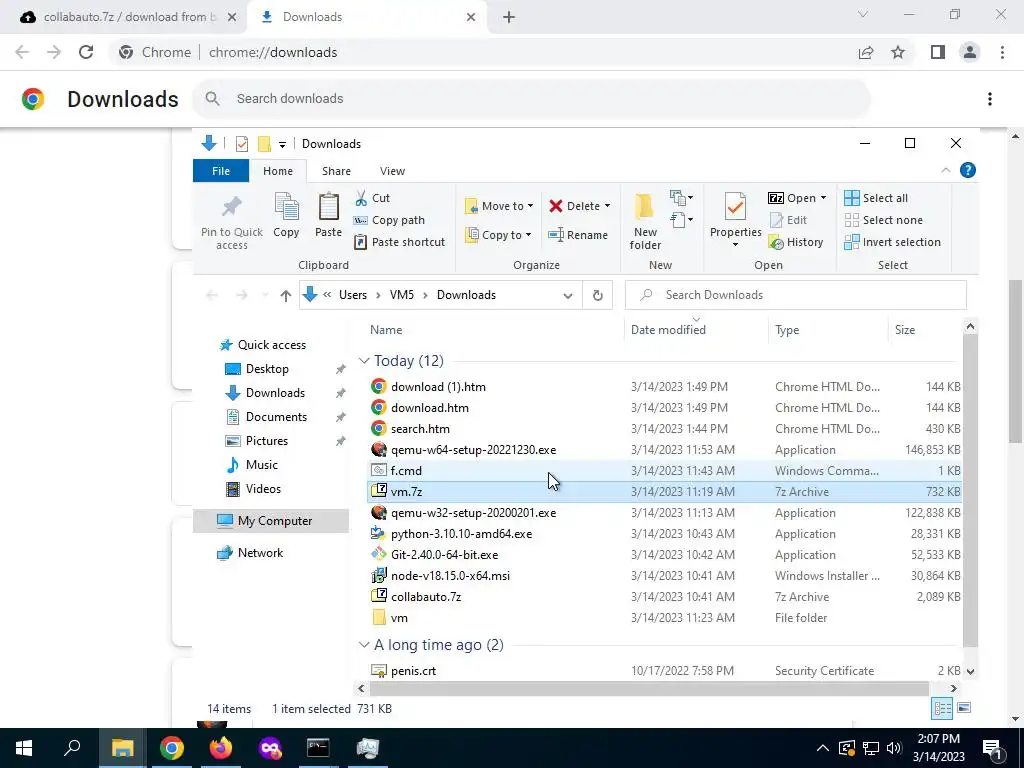Open Windows Start menu

click(24, 748)
